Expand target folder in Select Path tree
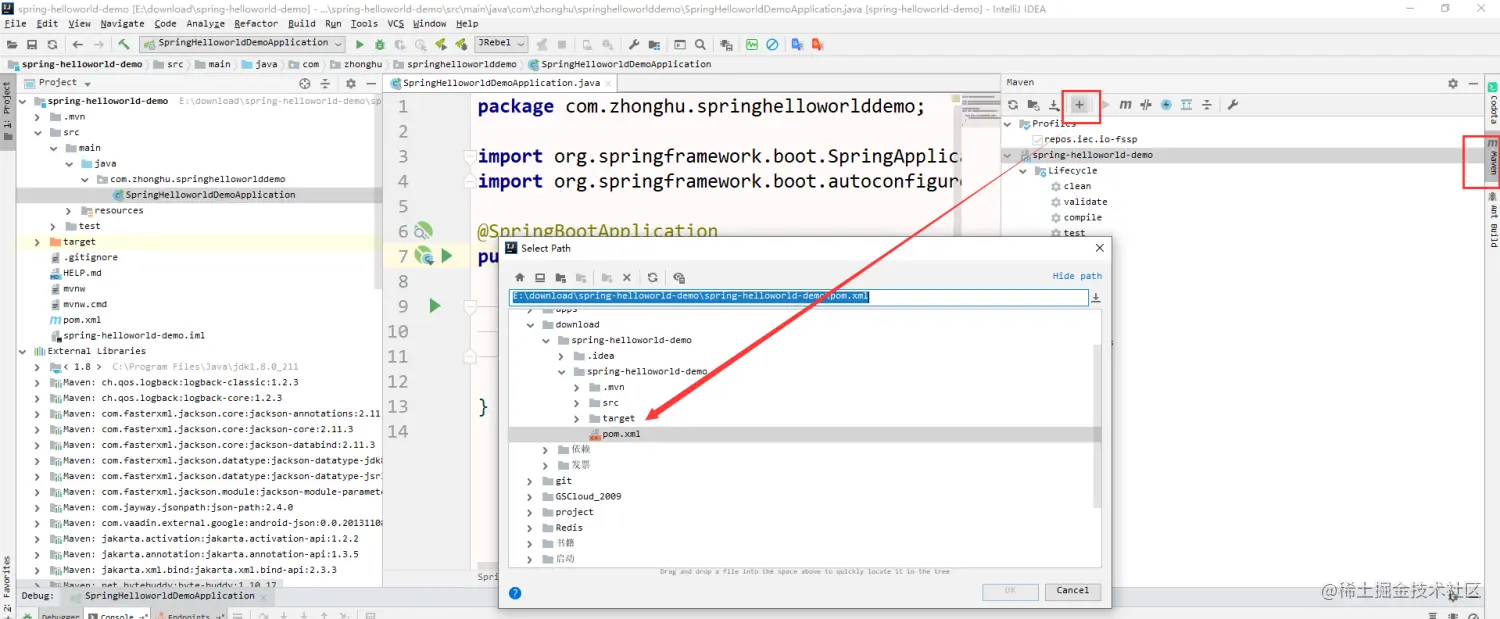The height and width of the screenshot is (619, 1500). (577, 418)
